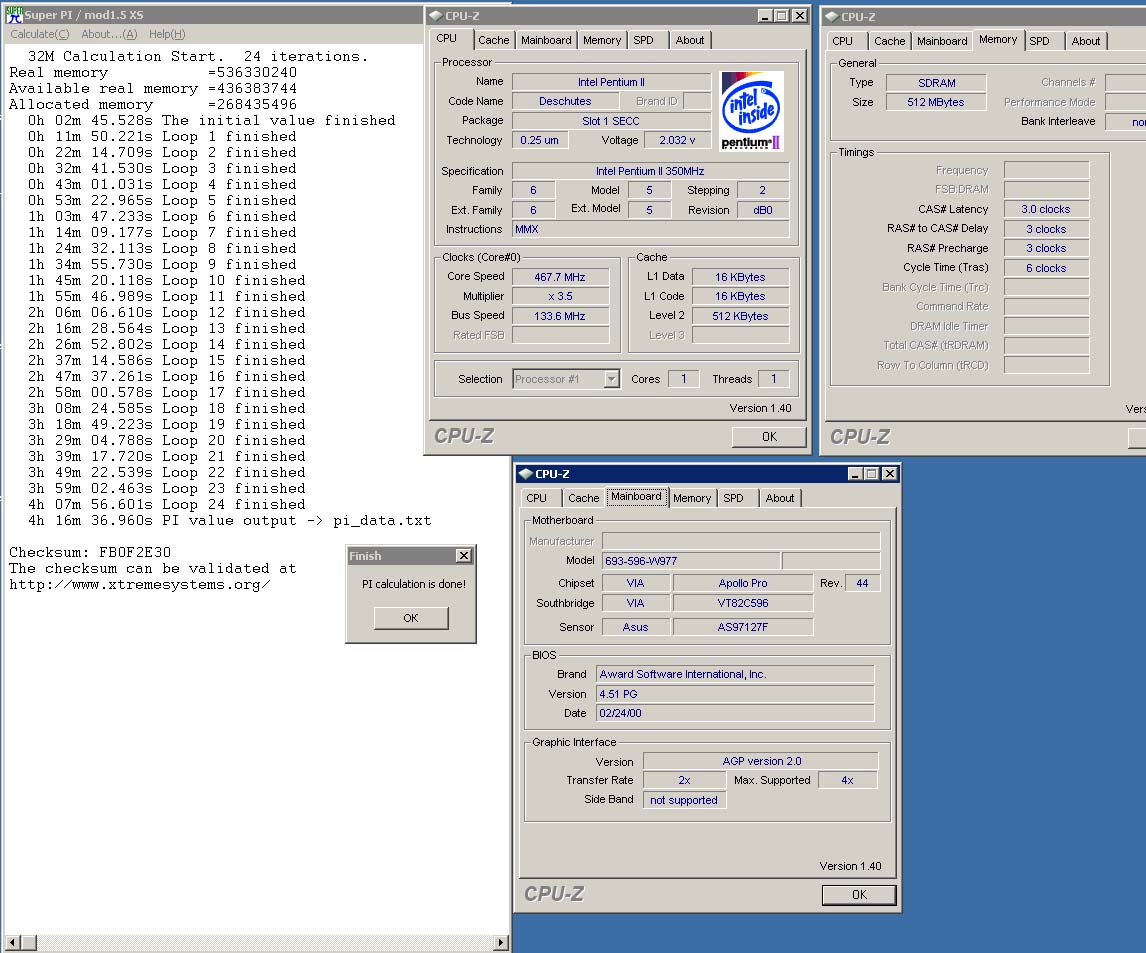Click the title icon of the CPU-Z Memory window
The width and height of the screenshot is (1146, 953).
(832, 16)
